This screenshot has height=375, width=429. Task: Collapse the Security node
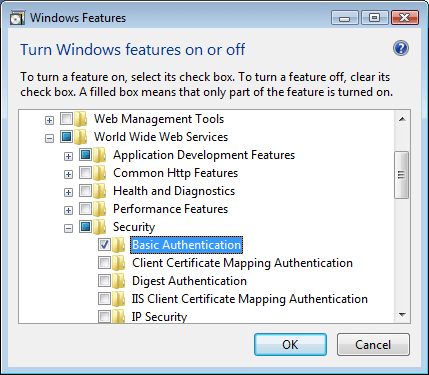[68, 228]
